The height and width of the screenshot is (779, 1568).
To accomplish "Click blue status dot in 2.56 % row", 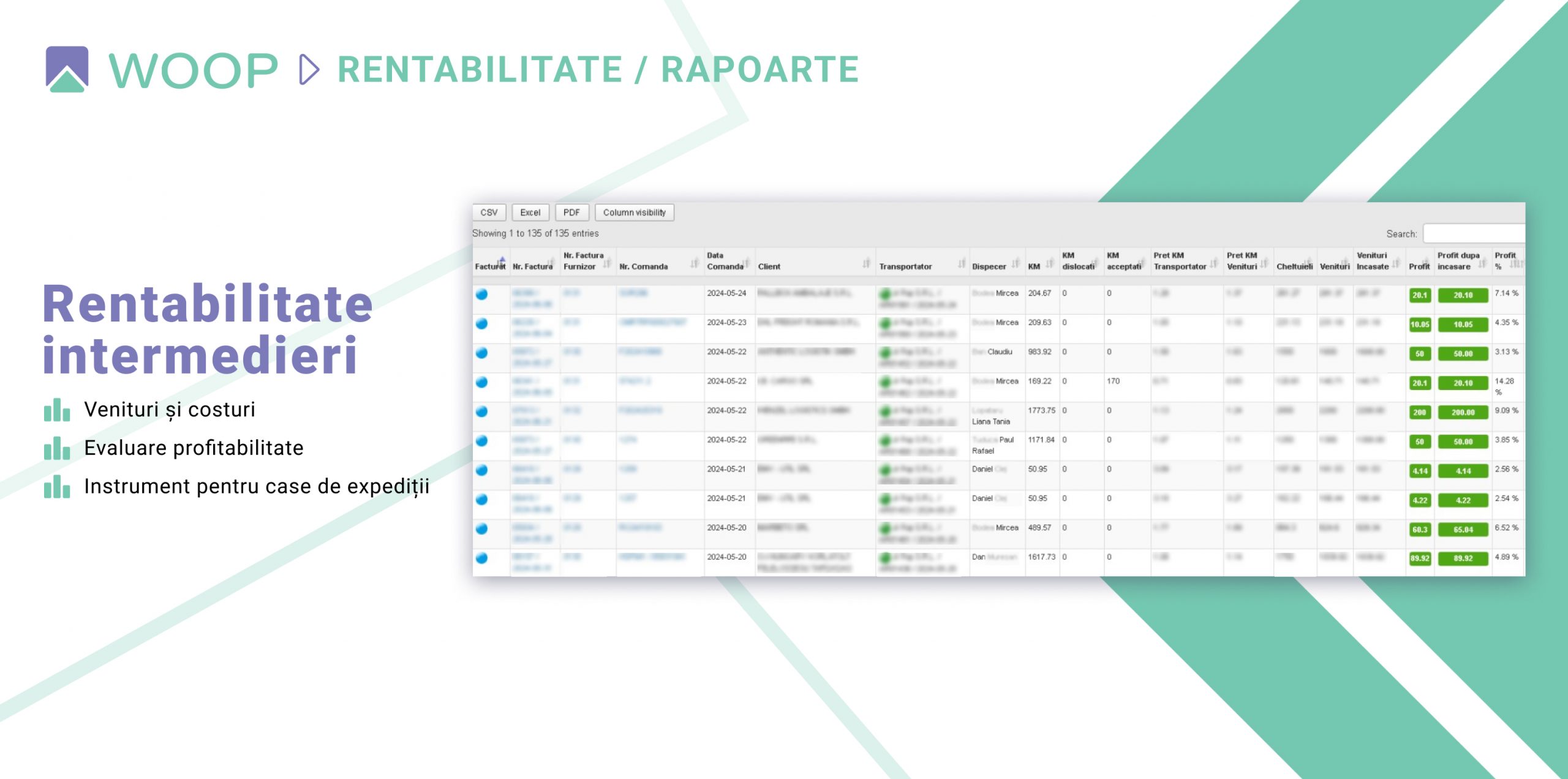I will 482,470.
